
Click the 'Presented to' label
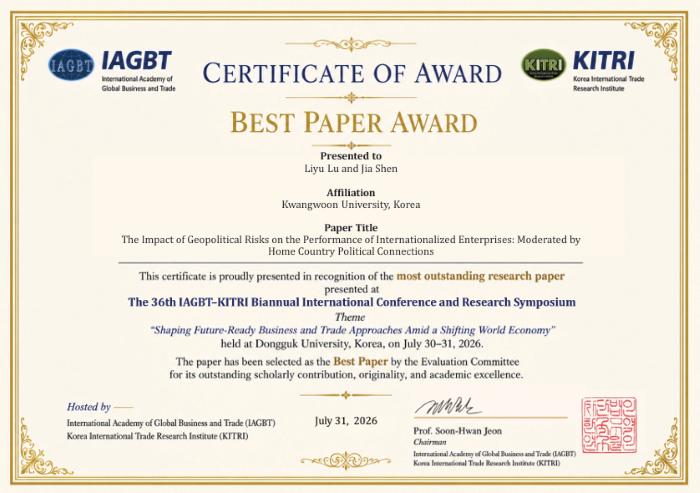[351, 156]
